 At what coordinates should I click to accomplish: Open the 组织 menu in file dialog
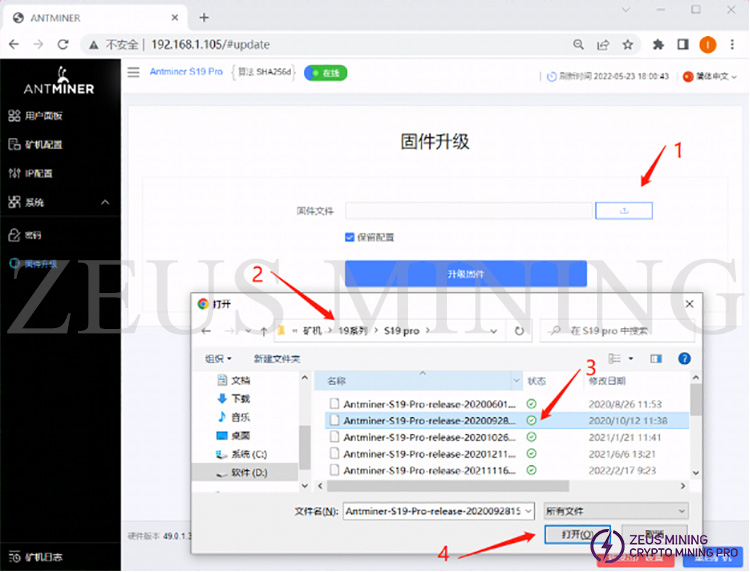coord(218,358)
